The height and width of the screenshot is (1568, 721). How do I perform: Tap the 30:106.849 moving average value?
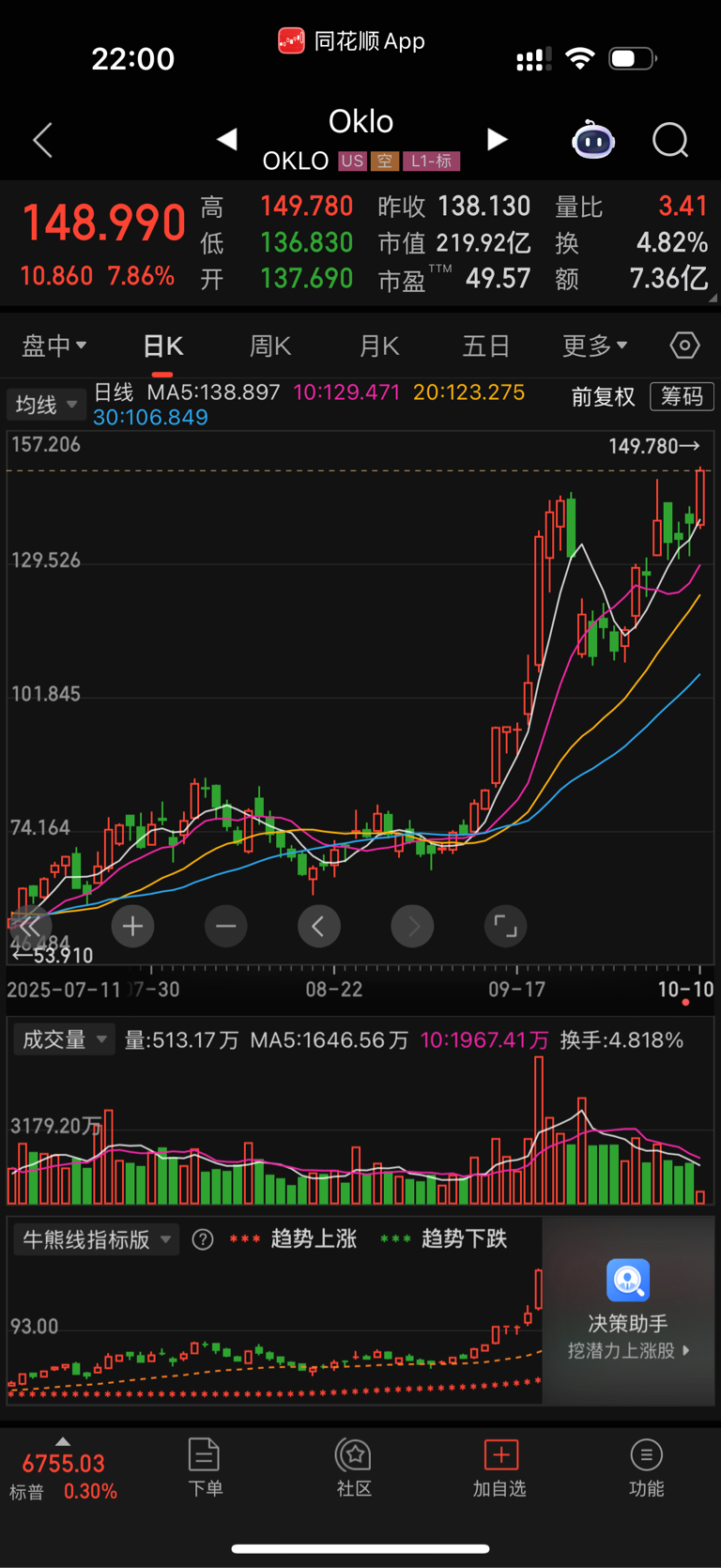click(x=150, y=417)
